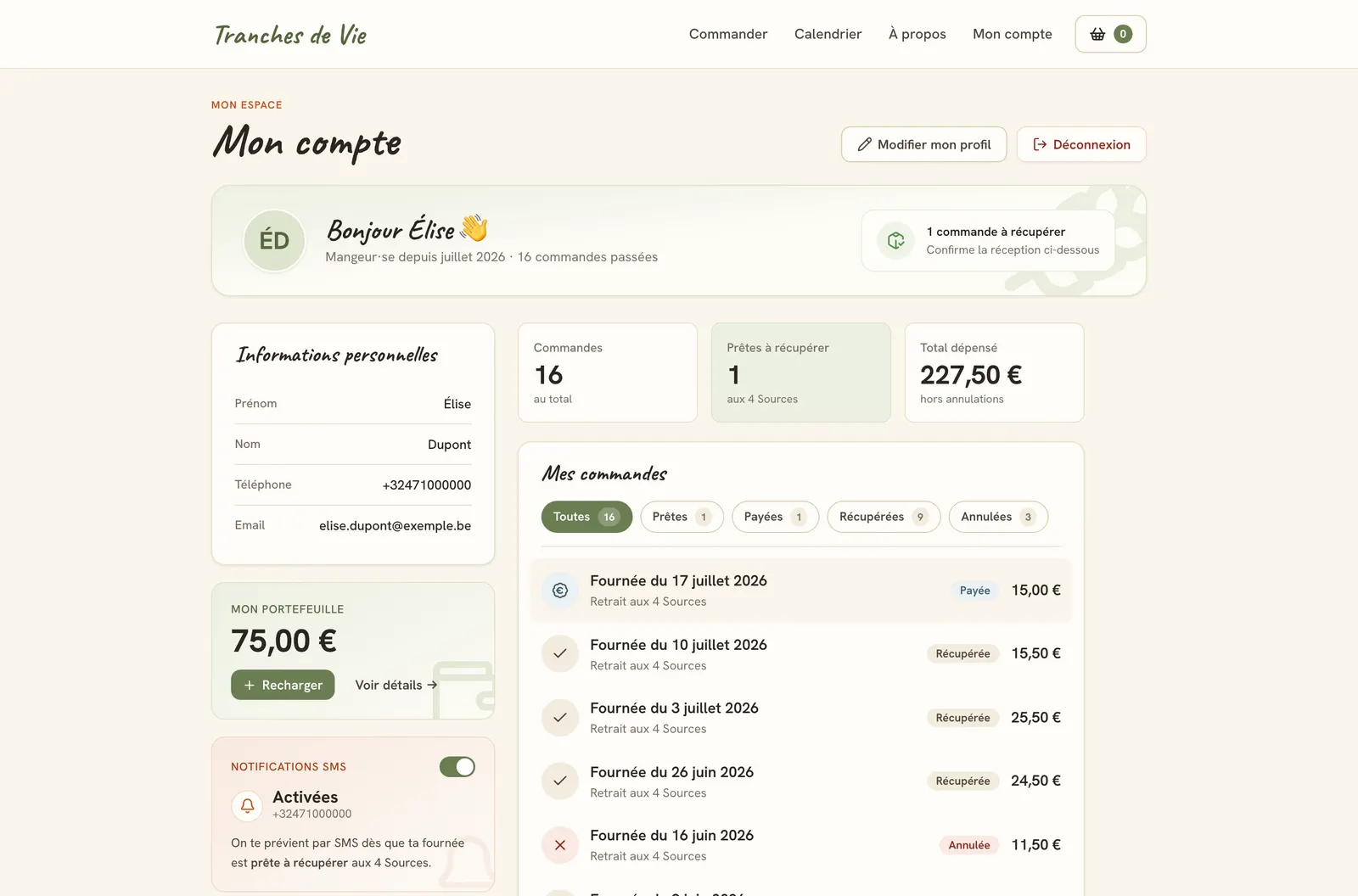Viewport: 1358px width, 896px height.
Task: Open Fournée du 26 juin 2026
Action: pyautogui.click(x=801, y=781)
